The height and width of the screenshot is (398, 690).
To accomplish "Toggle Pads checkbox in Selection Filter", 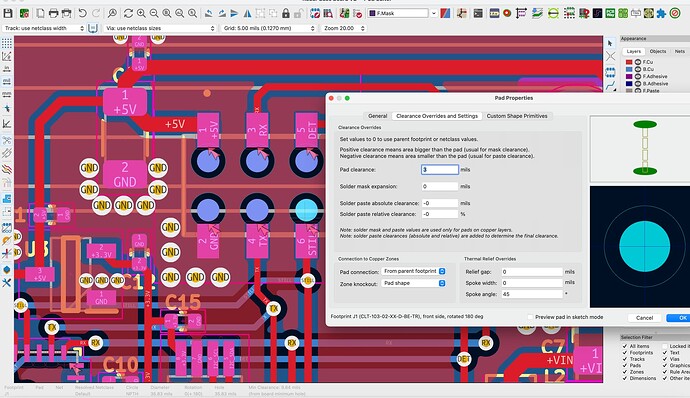I will [625, 365].
